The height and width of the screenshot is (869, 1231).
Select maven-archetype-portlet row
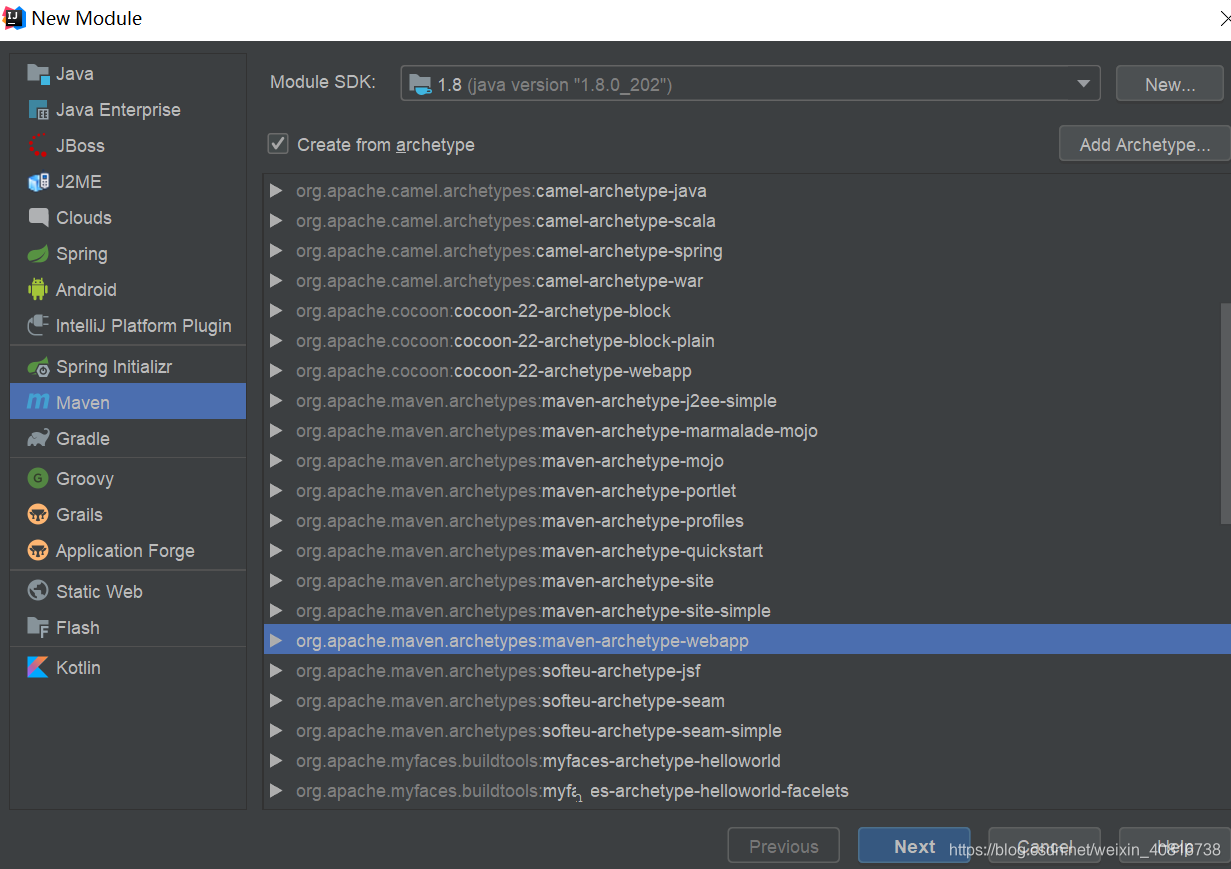coord(747,491)
